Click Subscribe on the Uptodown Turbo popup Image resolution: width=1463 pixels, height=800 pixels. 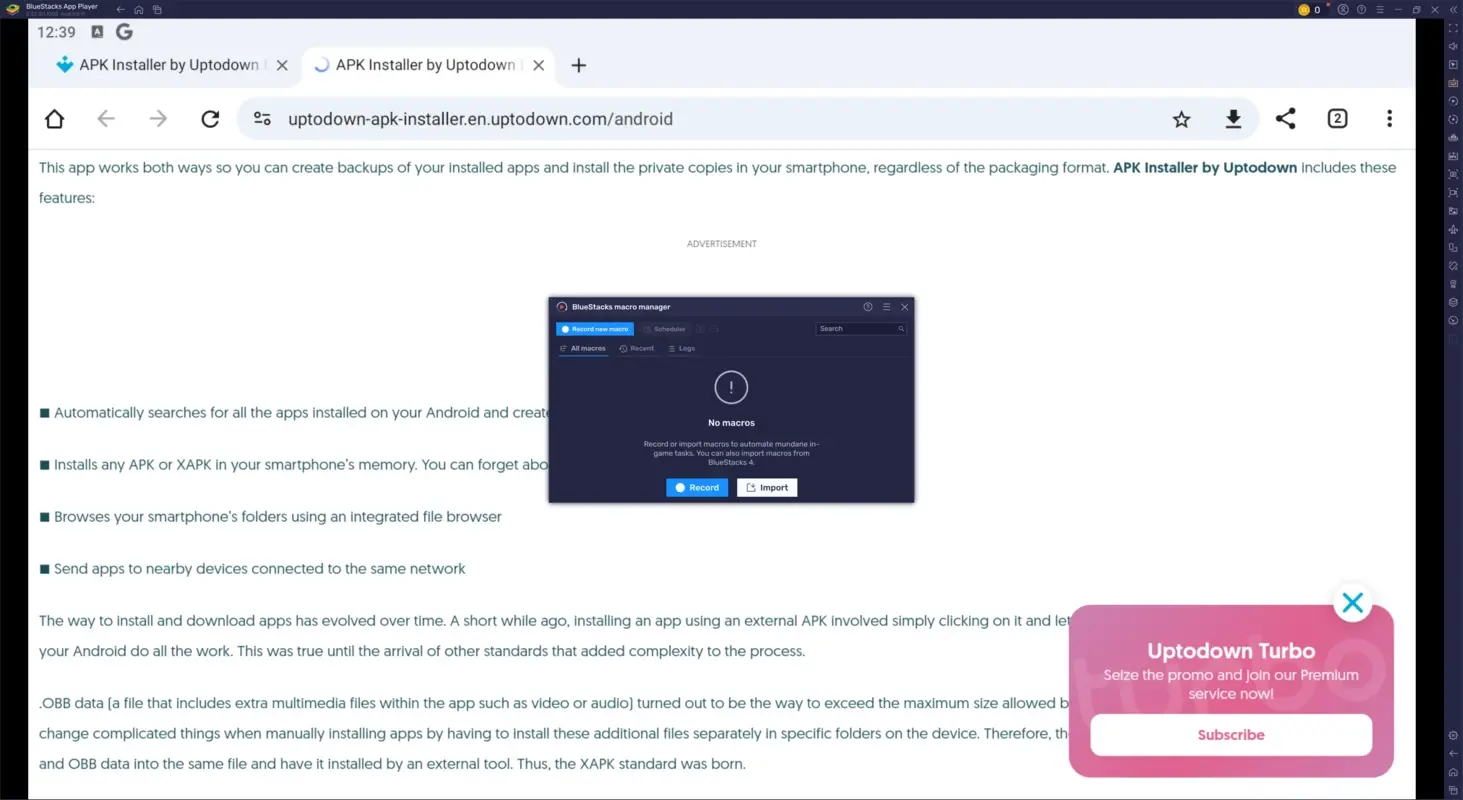coord(1230,735)
